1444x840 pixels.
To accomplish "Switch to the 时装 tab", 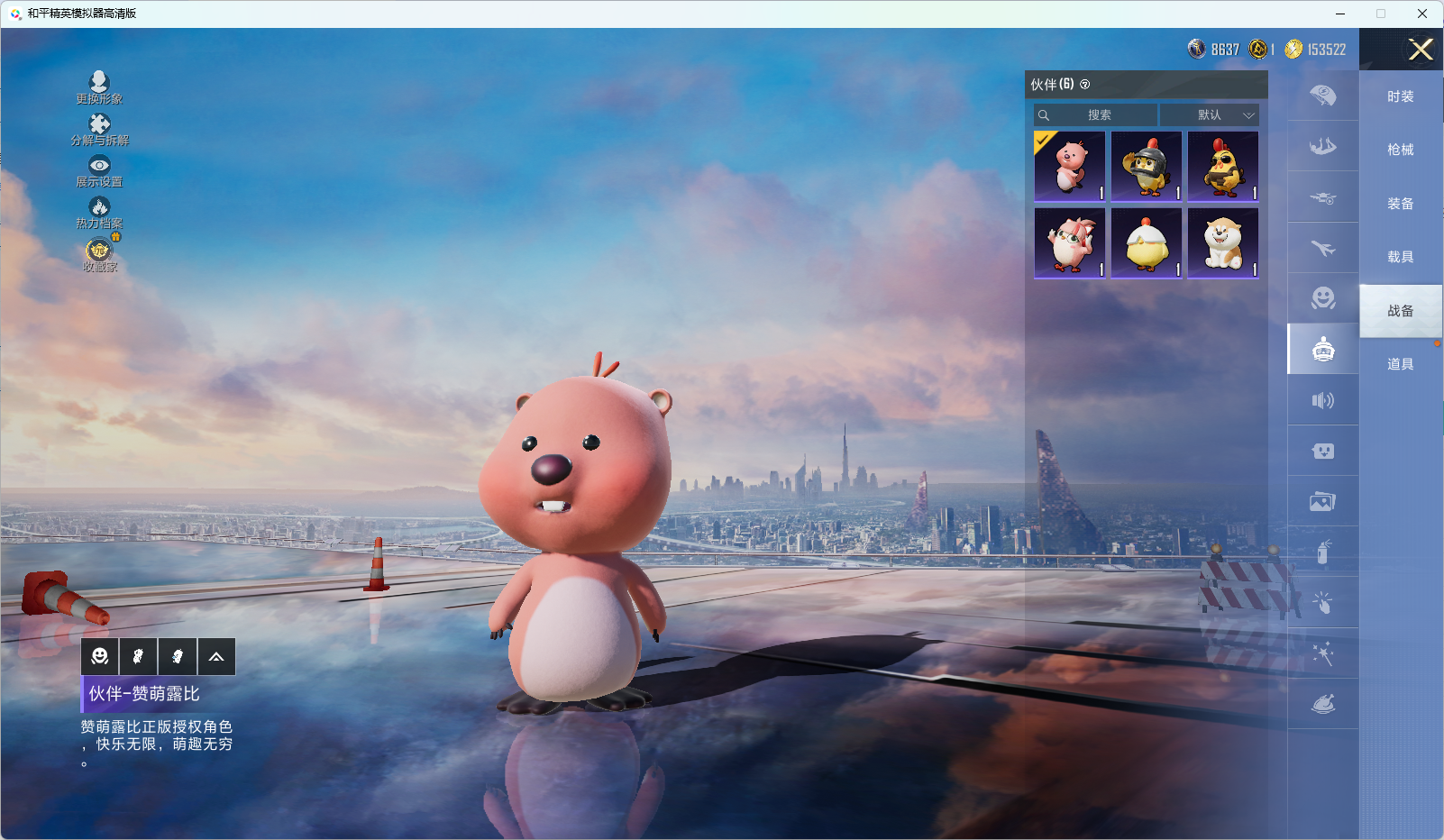I will 1400,96.
